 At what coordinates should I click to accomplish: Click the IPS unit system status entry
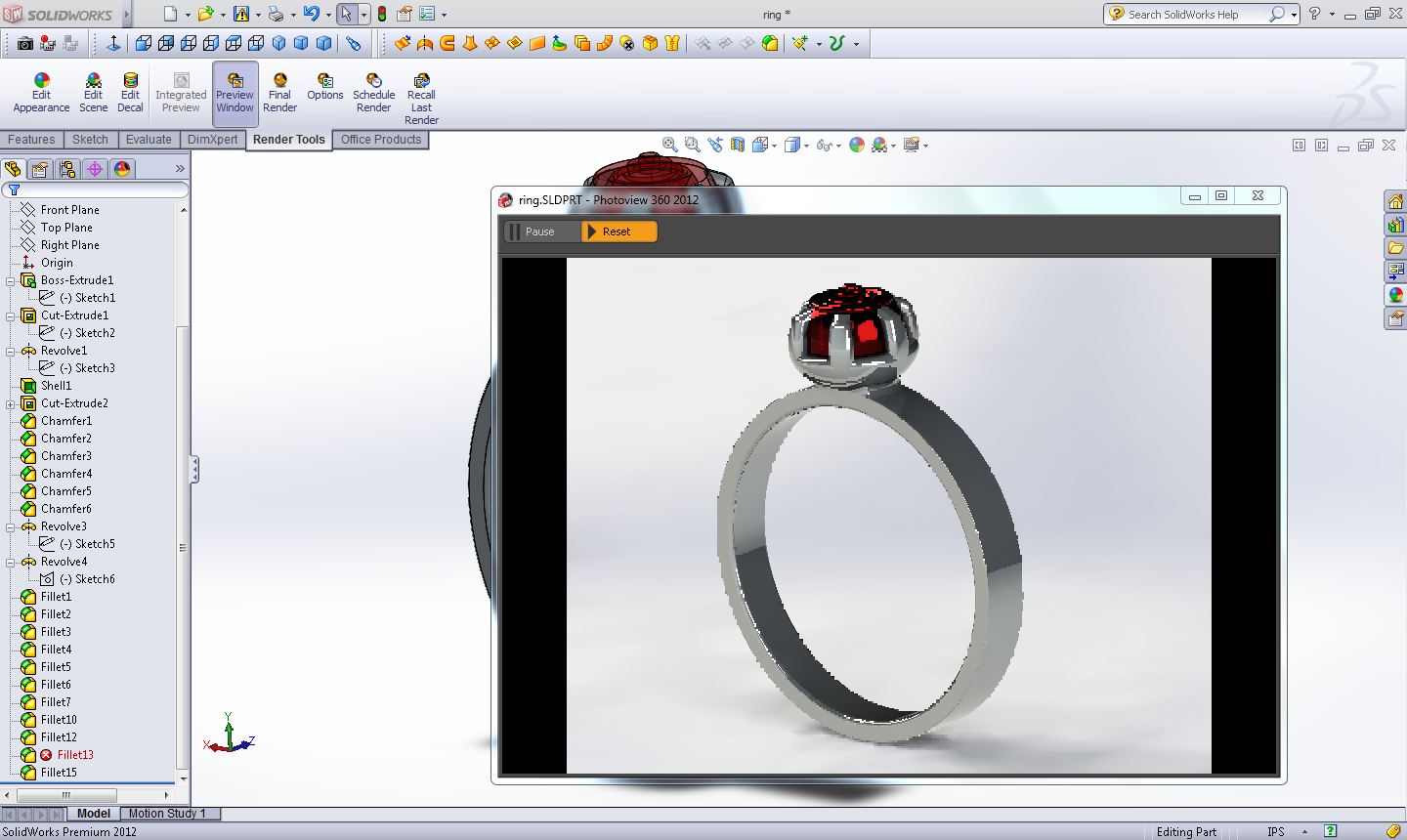(1276, 831)
